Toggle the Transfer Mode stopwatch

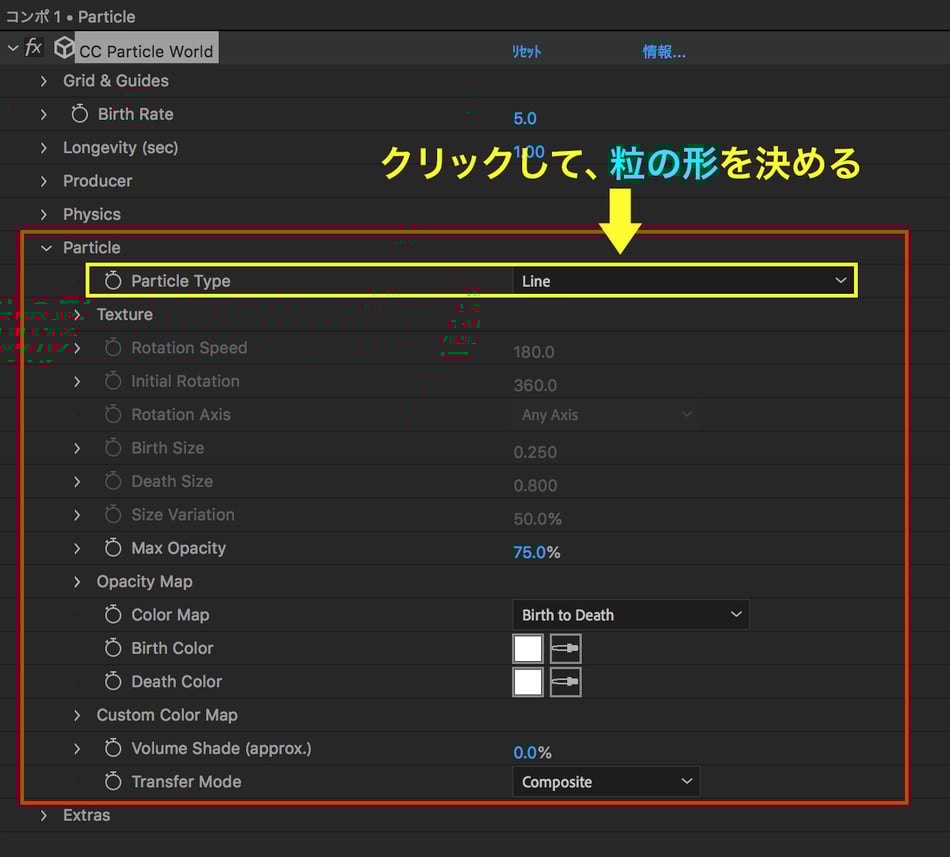pos(113,782)
